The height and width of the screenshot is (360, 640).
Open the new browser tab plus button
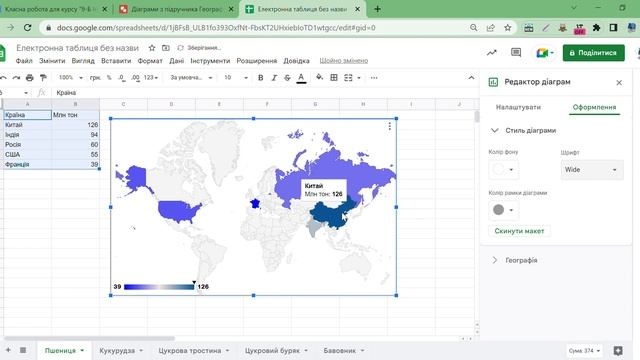(377, 9)
